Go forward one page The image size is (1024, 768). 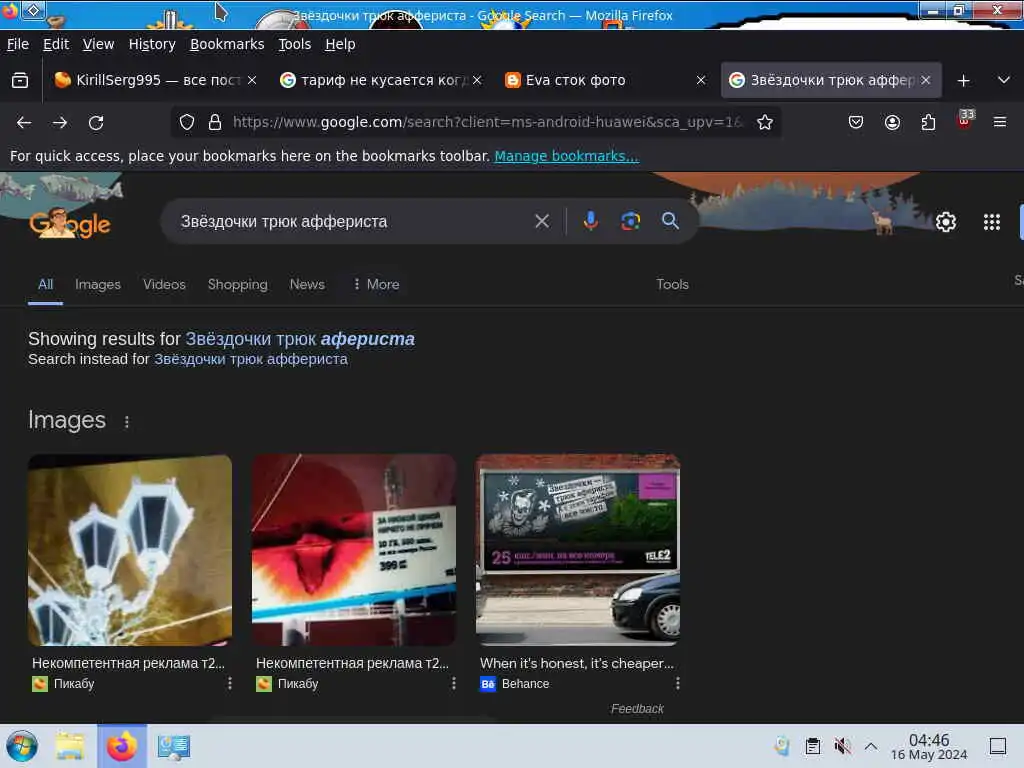pos(59,122)
